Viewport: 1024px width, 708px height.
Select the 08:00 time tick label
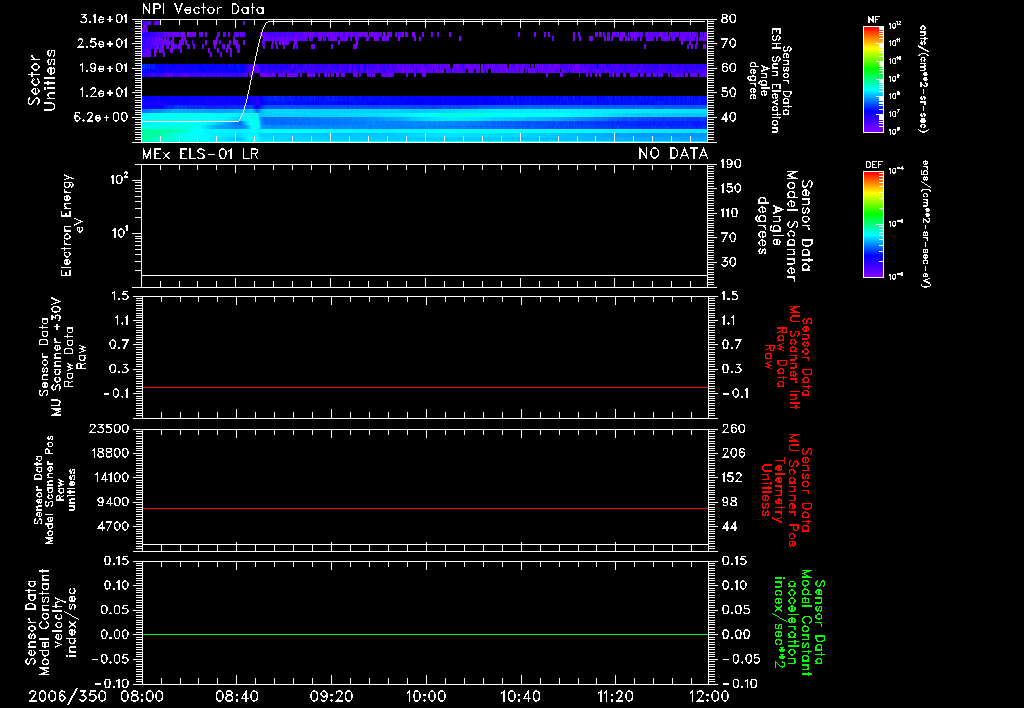[142, 696]
